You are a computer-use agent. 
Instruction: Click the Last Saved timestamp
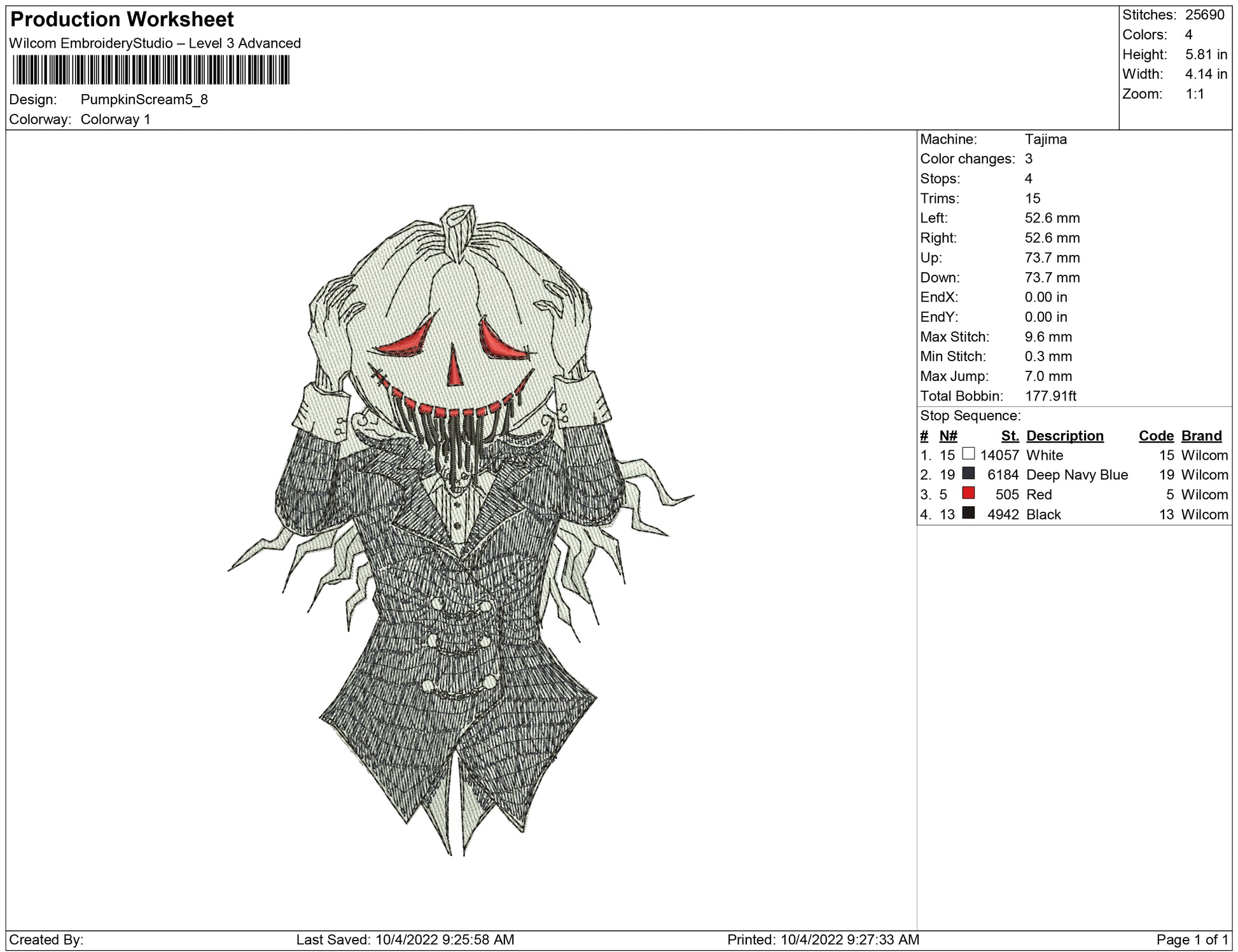[405, 940]
